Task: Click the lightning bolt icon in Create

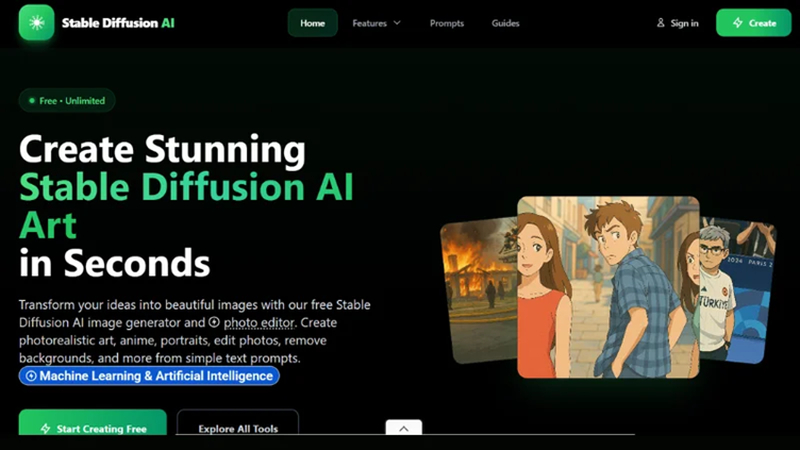Action: (737, 23)
